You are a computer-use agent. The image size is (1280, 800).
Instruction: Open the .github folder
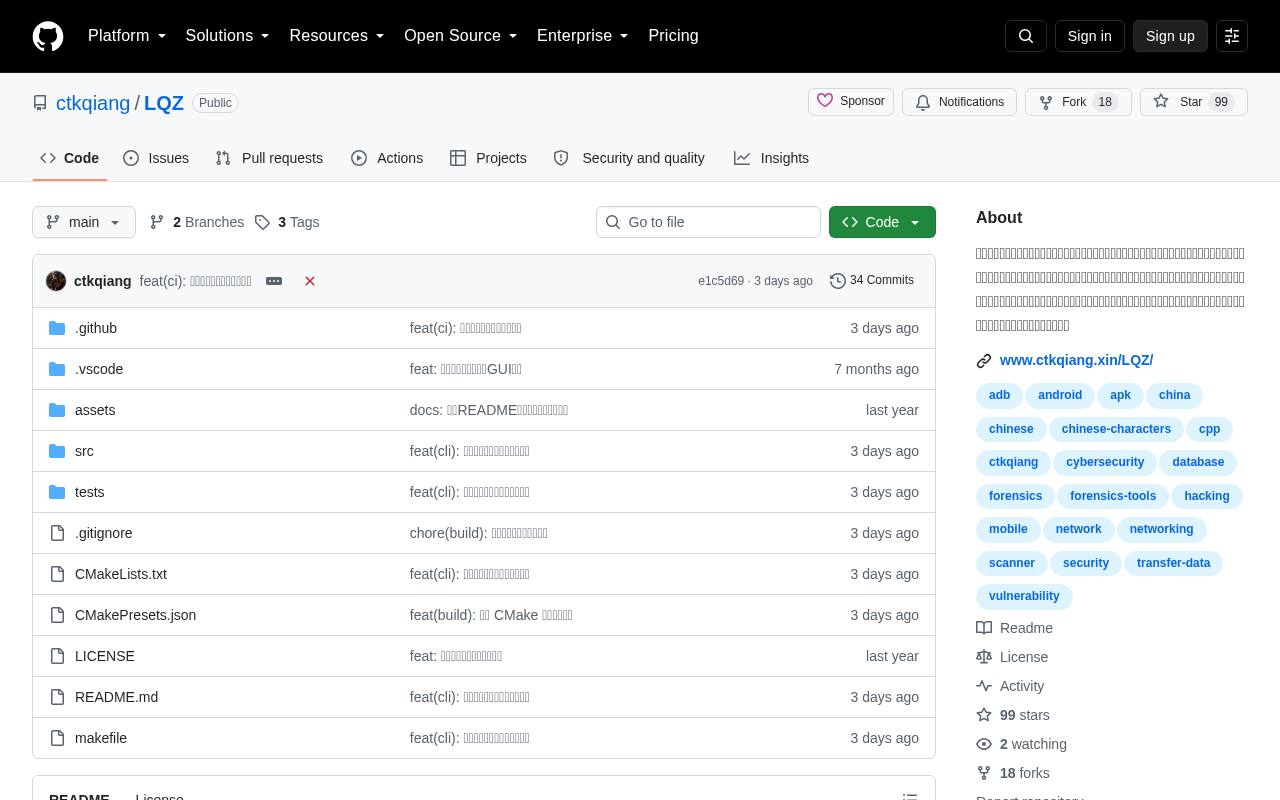[x=96, y=328]
